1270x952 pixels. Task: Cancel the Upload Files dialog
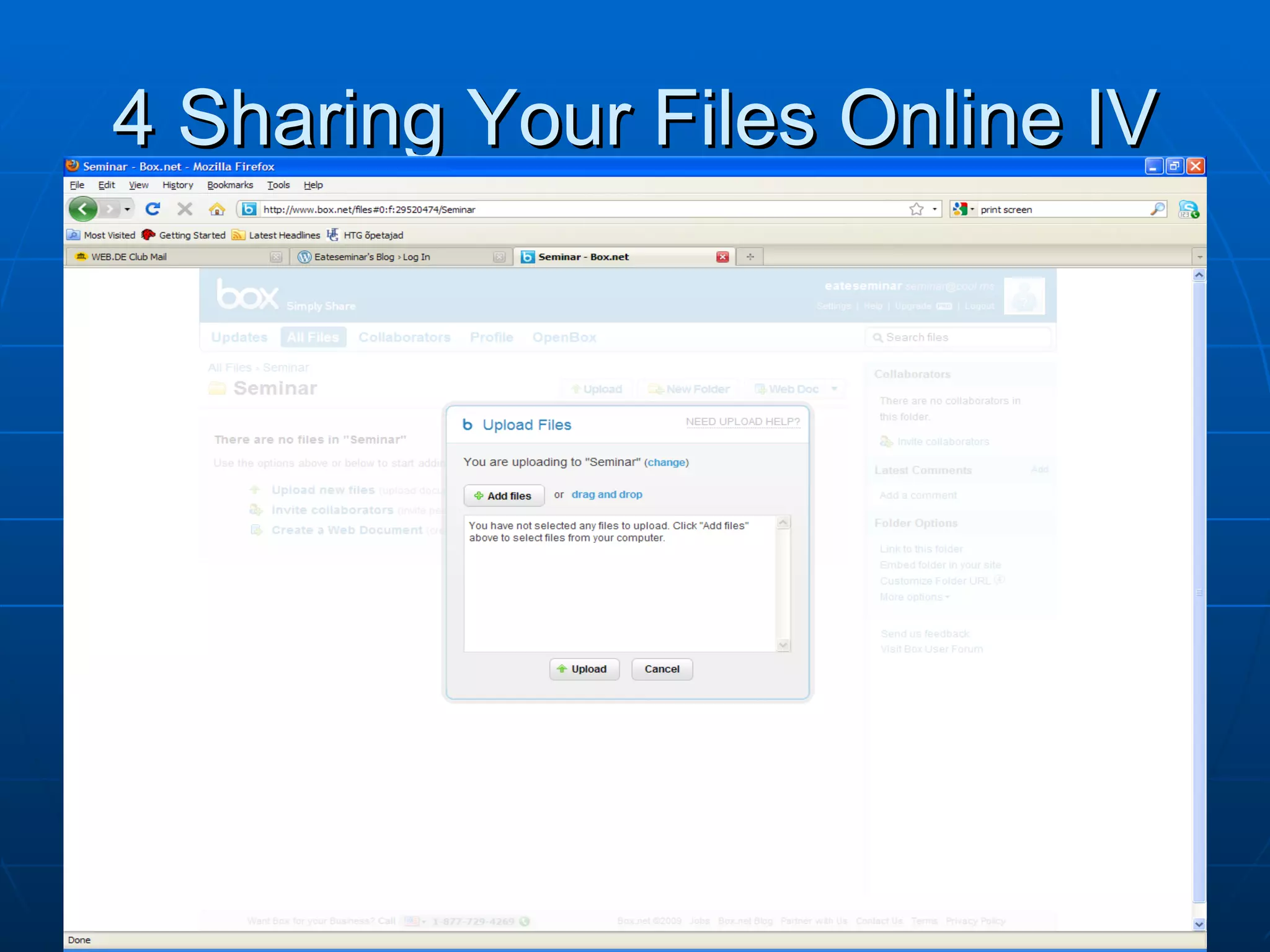point(662,669)
